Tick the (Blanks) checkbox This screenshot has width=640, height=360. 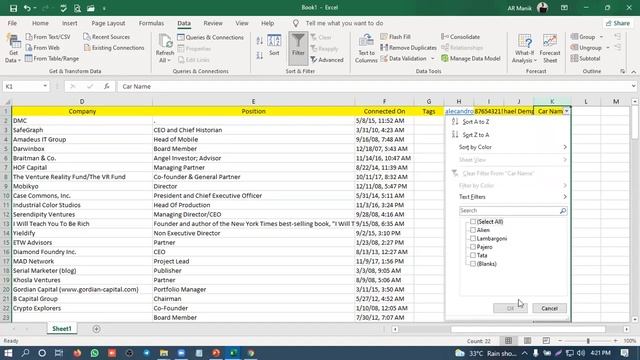coord(473,264)
